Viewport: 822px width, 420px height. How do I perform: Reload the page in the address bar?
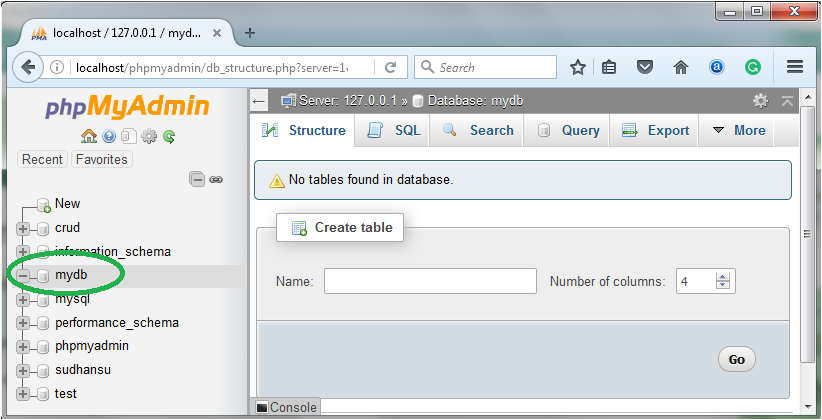390,68
